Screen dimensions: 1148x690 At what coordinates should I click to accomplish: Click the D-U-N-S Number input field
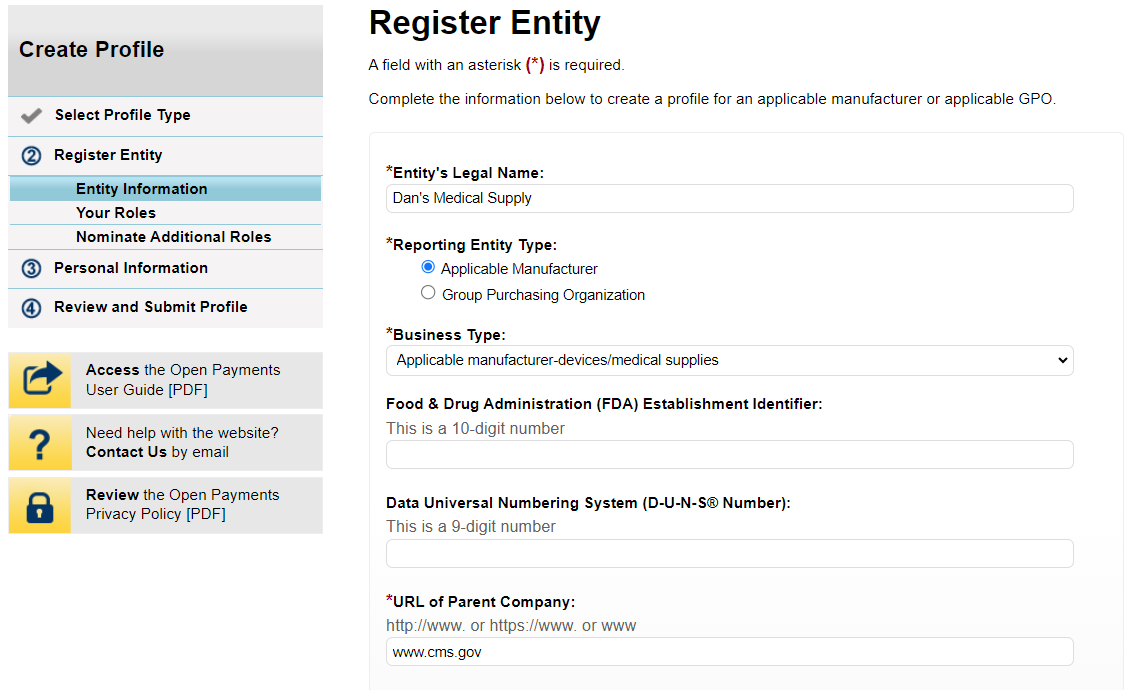tap(729, 554)
